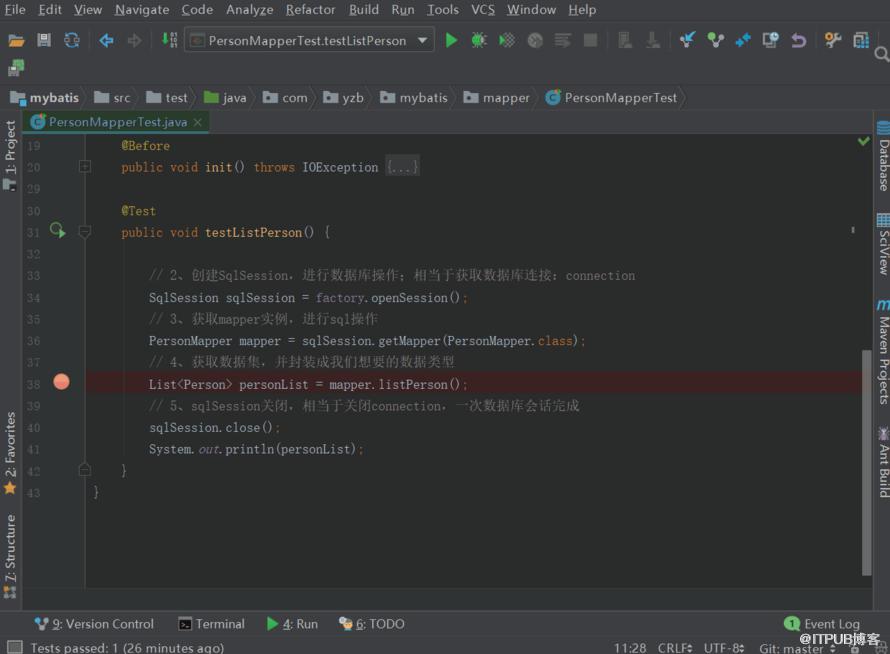This screenshot has height=654, width=890.
Task: Navigate back using the blue arrow icon
Action: pos(106,40)
